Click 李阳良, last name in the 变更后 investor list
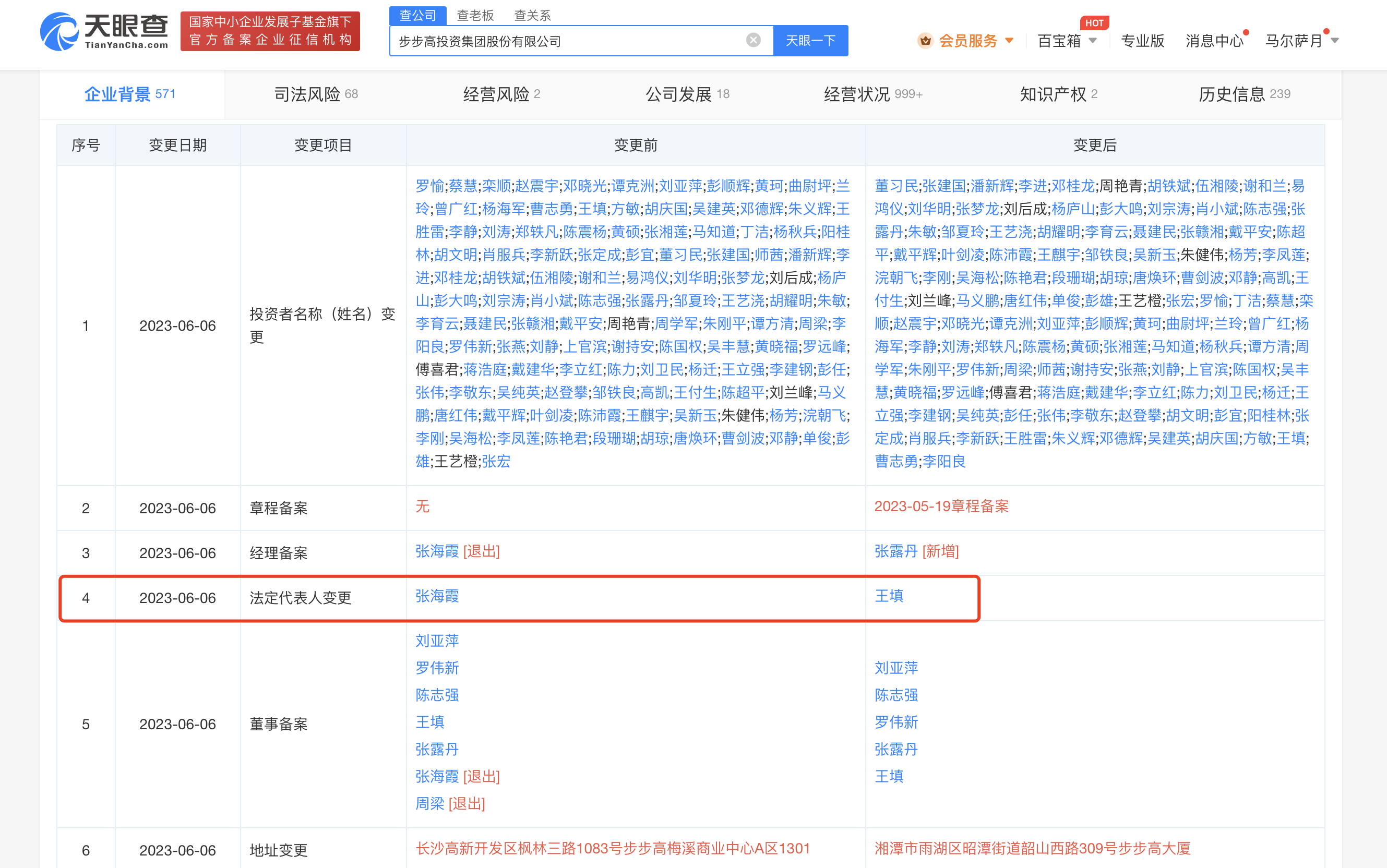The image size is (1387, 868). coord(944,462)
